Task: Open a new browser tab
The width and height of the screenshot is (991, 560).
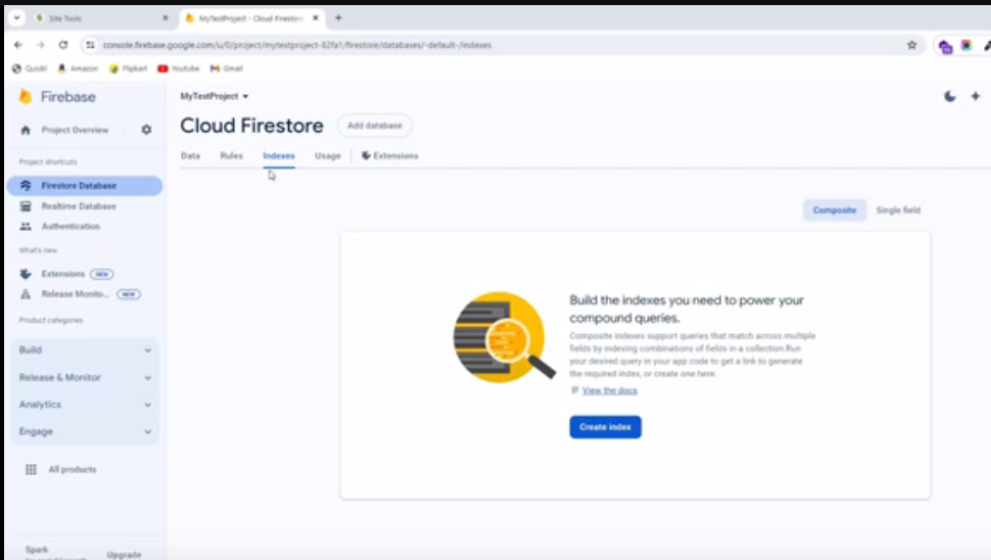Action: click(338, 18)
